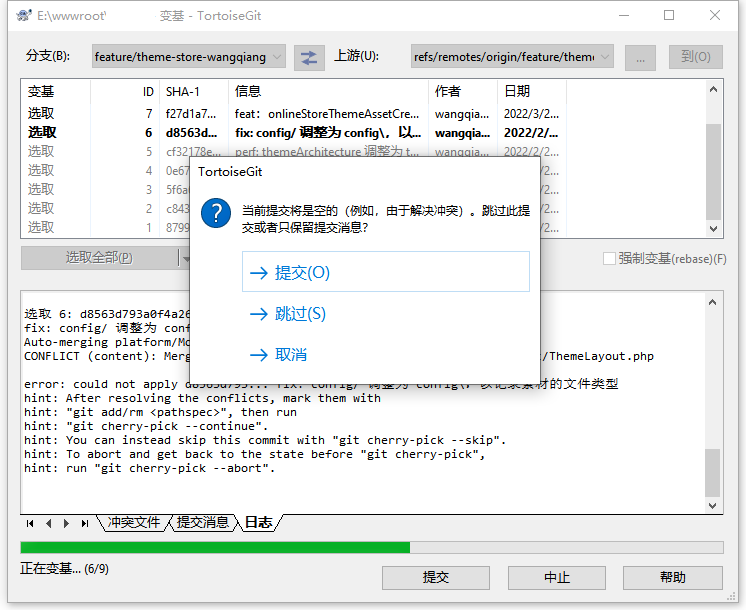Click the 作者 column header
746x610 pixels.
463,91
